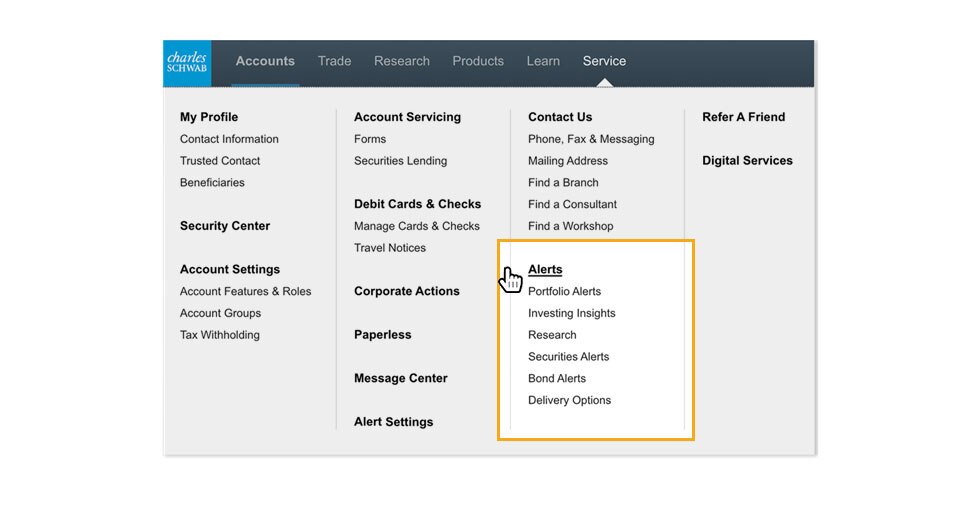Select the Products tab
Screen dimensions: 963x515
478,61
